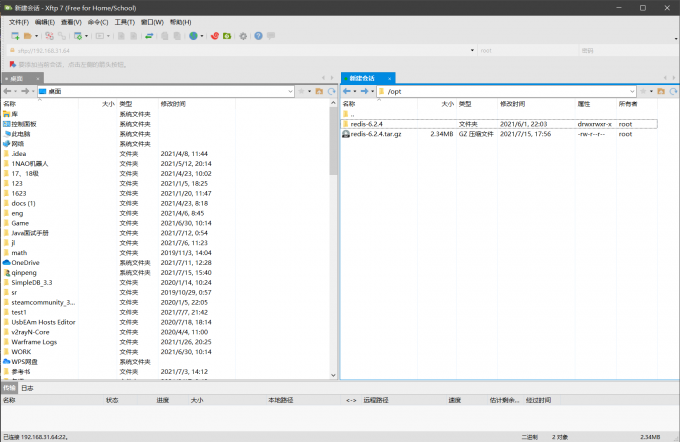Click the red bookmark add-session icon
Image resolution: width=680 pixels, height=442 pixels.
point(13,64)
